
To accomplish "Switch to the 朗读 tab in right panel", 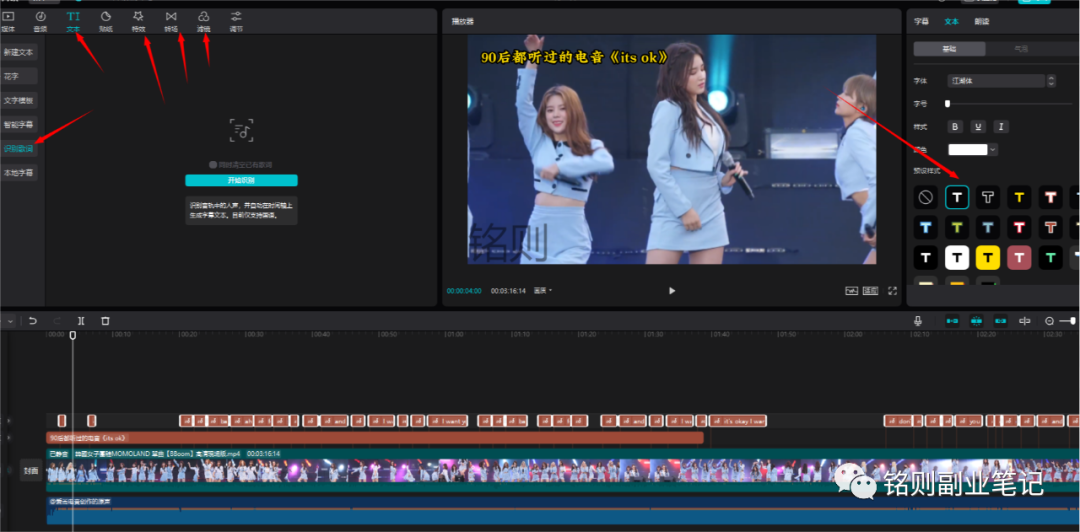I will 982,21.
